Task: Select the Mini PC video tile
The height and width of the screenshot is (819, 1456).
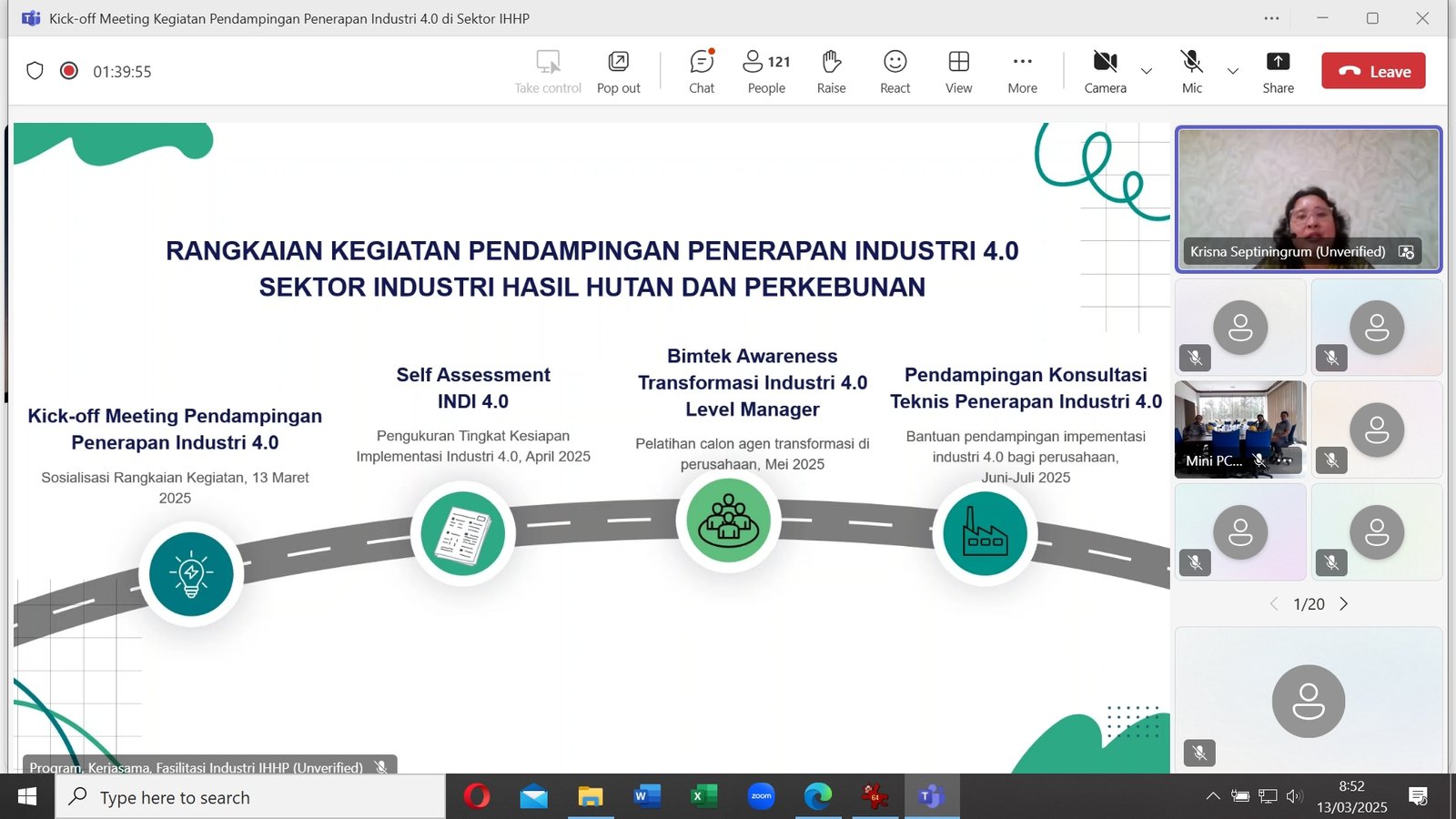Action: [1240, 430]
